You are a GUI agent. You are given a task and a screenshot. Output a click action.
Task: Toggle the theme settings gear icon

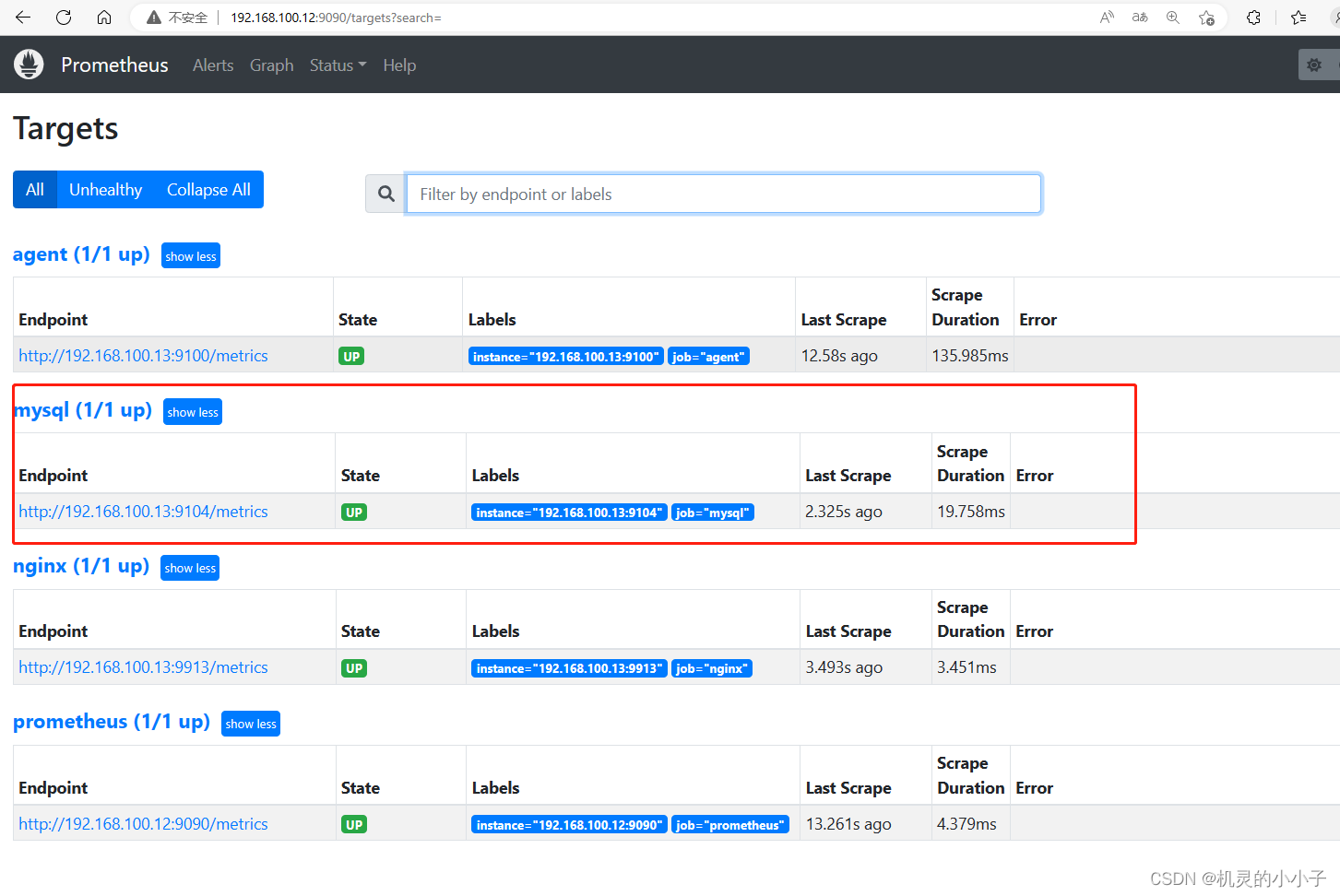point(1314,65)
